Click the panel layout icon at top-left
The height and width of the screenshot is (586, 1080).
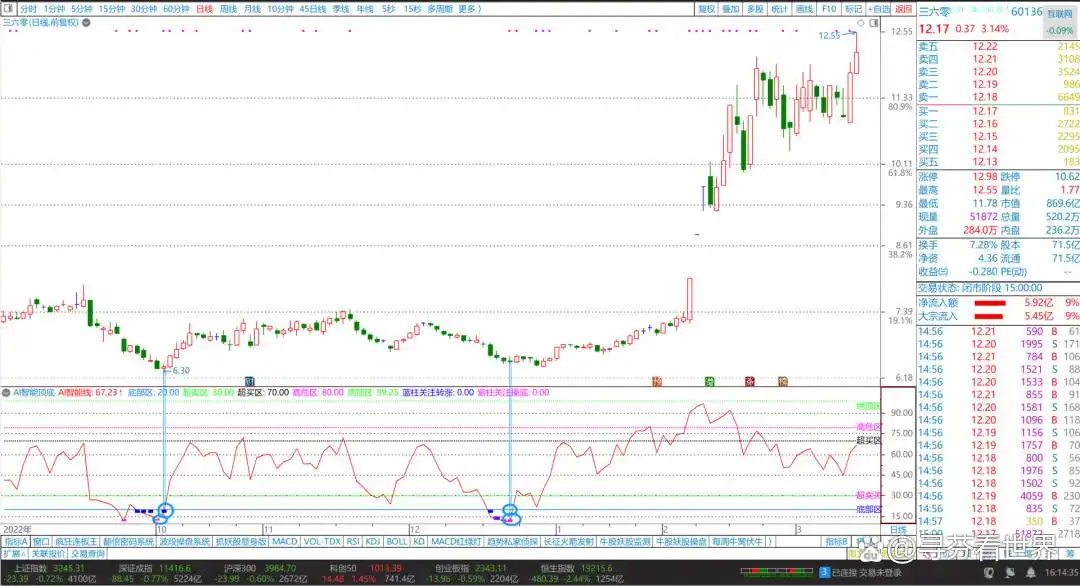coord(8,9)
